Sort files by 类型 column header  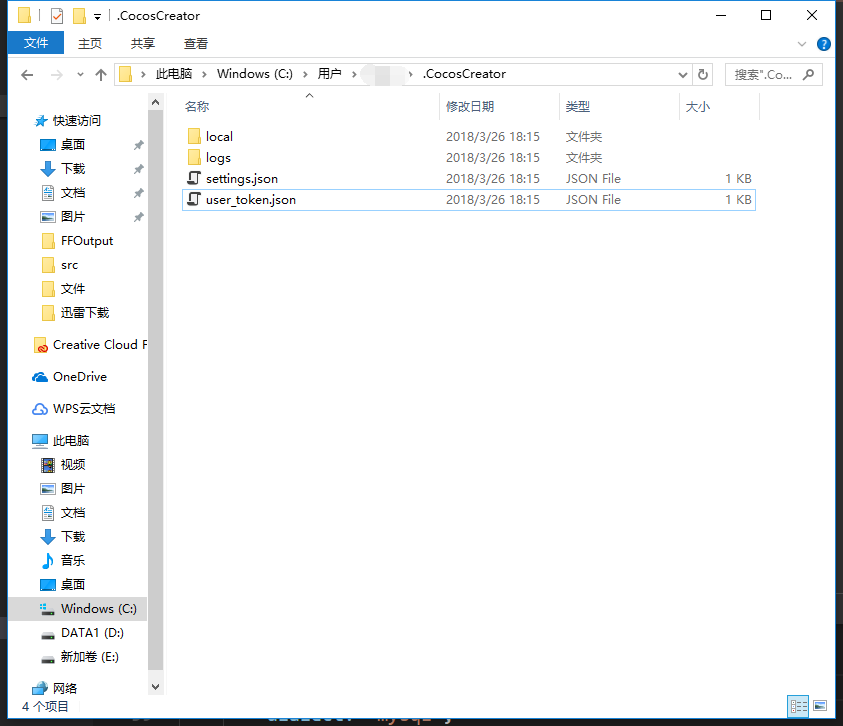[577, 106]
